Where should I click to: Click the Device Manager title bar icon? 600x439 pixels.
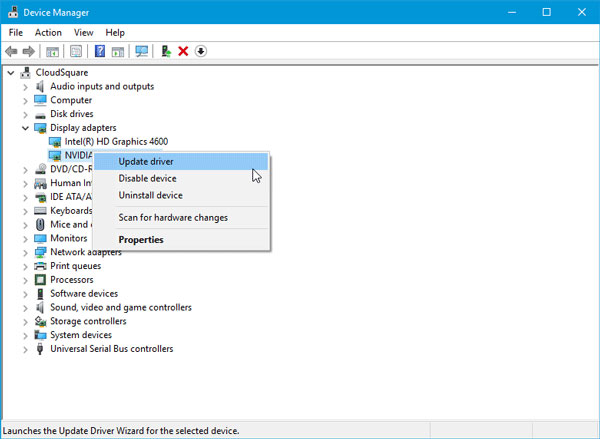click(13, 12)
